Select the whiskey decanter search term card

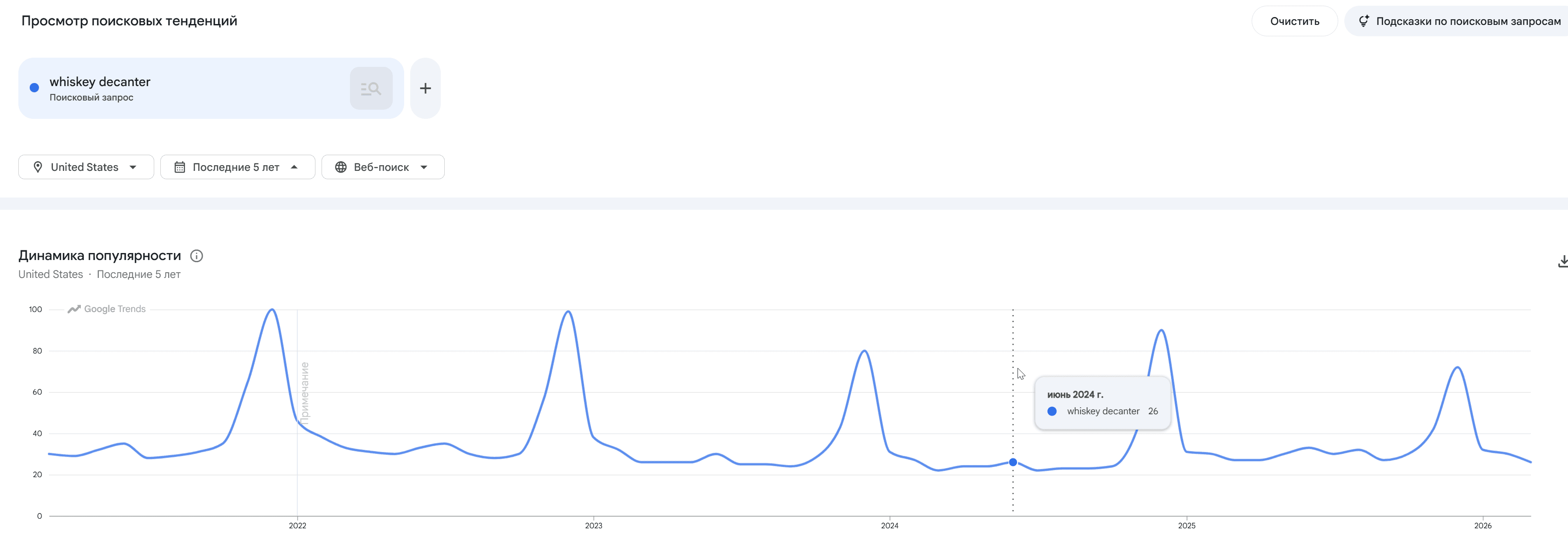pos(183,88)
